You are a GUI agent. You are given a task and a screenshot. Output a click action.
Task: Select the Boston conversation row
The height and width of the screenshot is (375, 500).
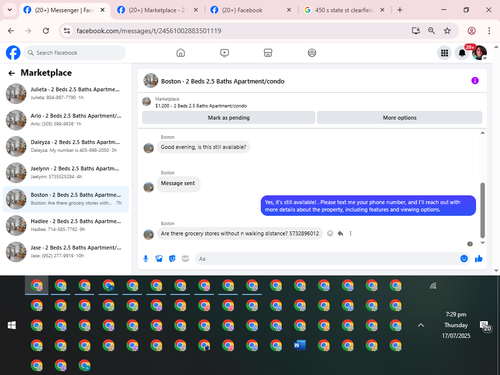pos(66,199)
